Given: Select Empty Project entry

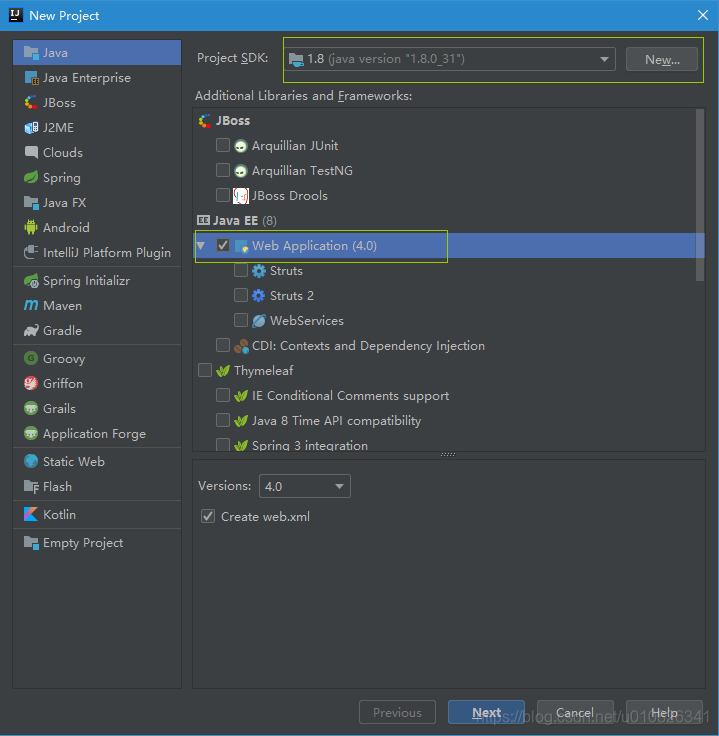Looking at the screenshot, I should [x=97, y=543].
